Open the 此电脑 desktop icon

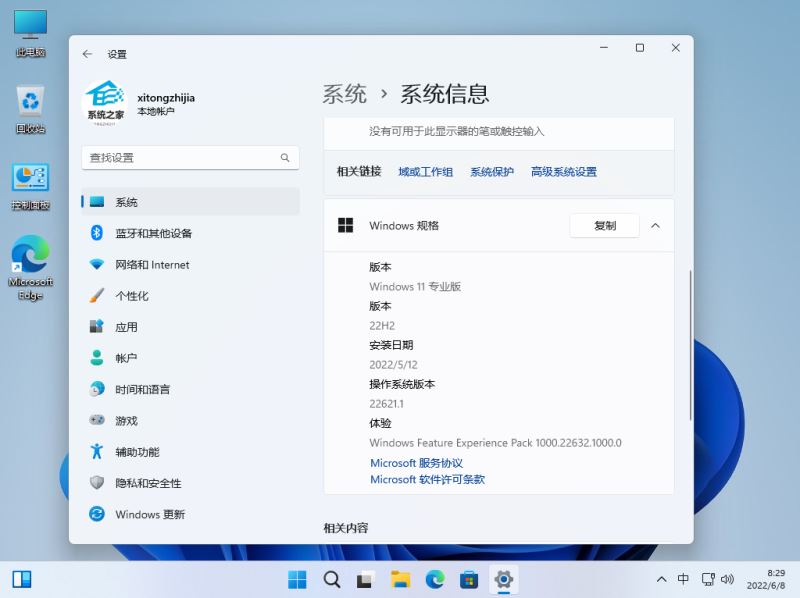tap(31, 33)
